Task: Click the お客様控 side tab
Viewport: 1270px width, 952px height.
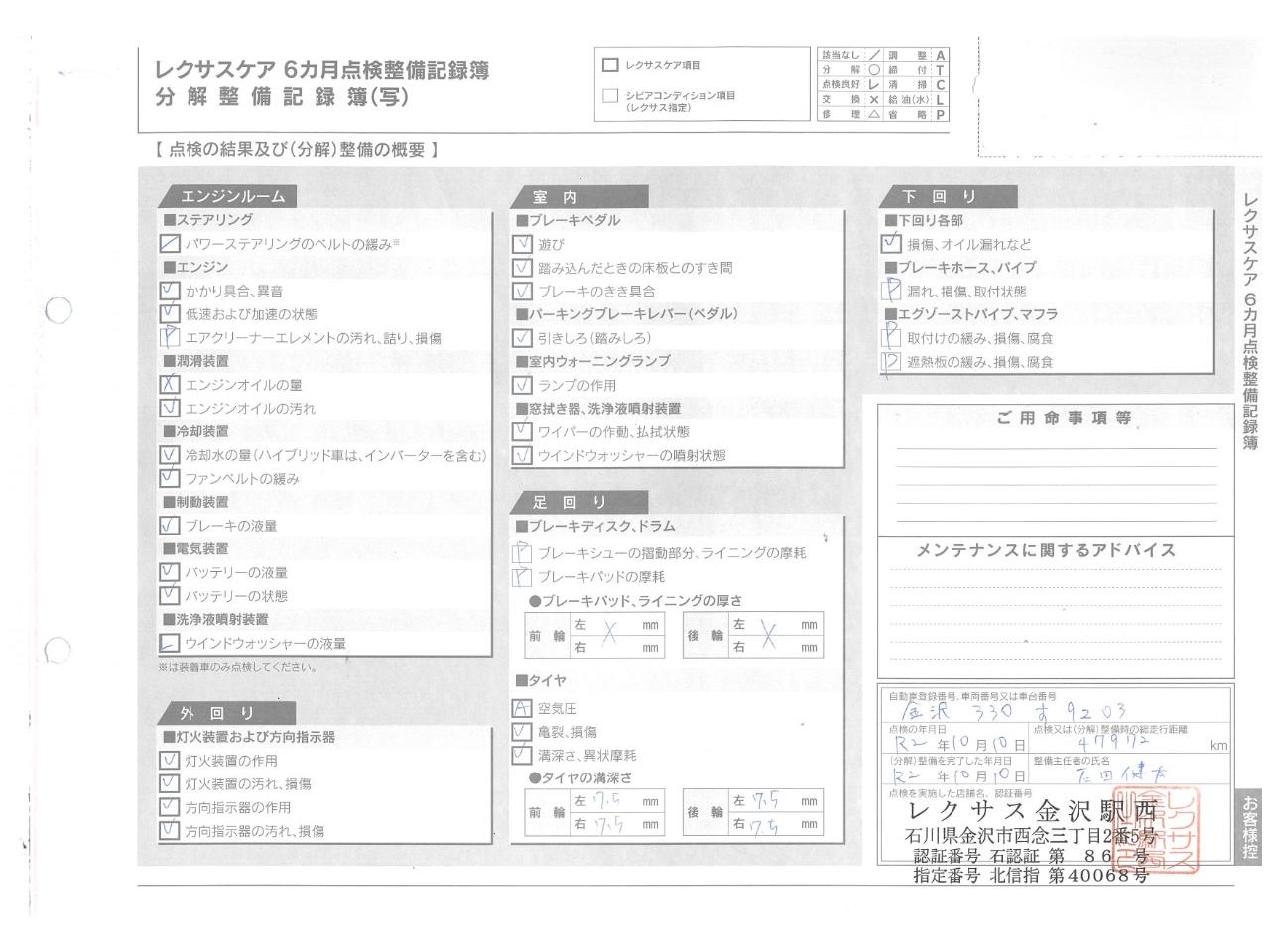Action: click(x=1249, y=826)
